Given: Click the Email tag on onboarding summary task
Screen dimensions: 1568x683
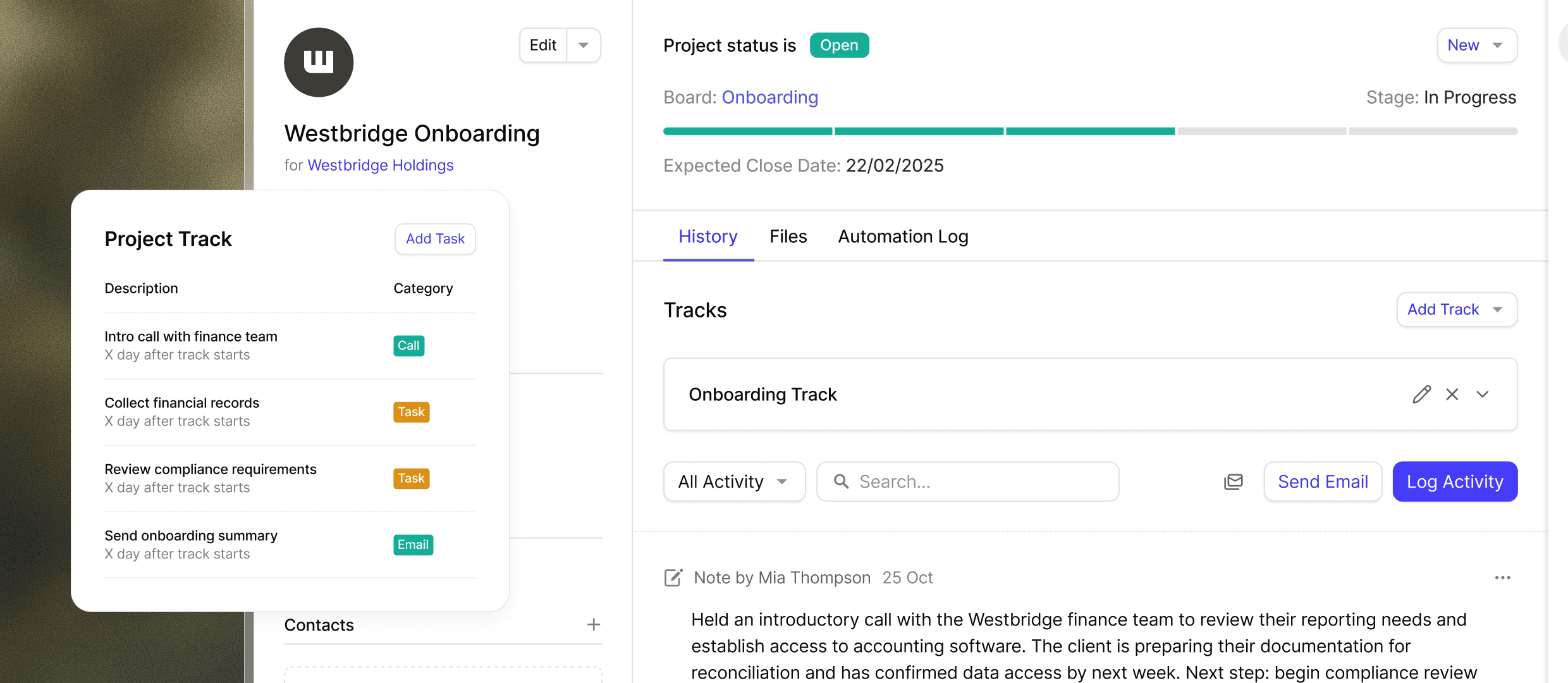Looking at the screenshot, I should (413, 545).
